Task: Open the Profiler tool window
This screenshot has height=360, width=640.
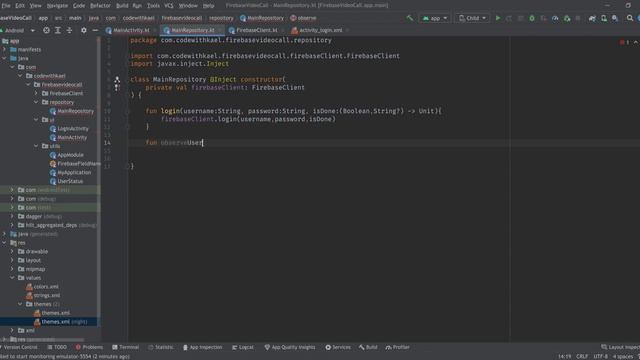Action: coord(398,347)
